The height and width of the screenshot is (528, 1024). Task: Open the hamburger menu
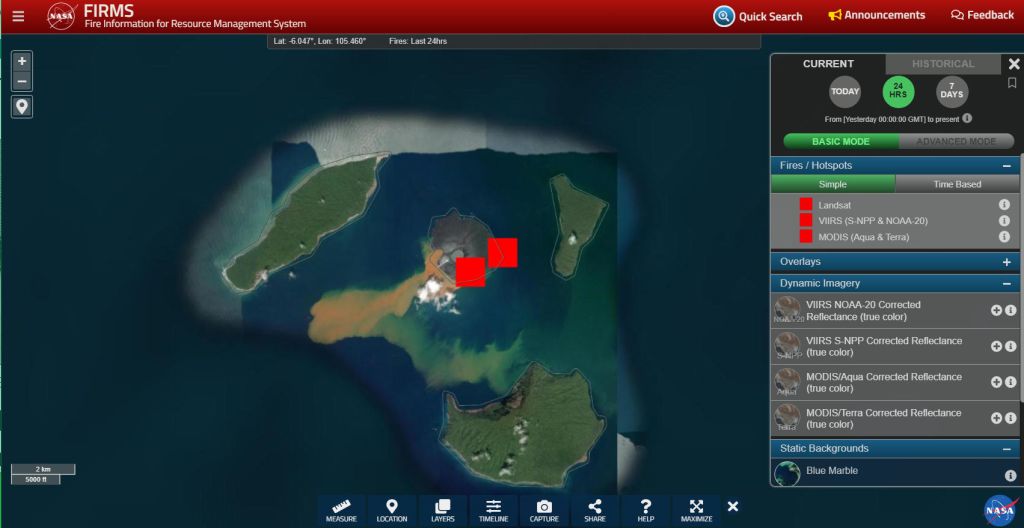18,16
